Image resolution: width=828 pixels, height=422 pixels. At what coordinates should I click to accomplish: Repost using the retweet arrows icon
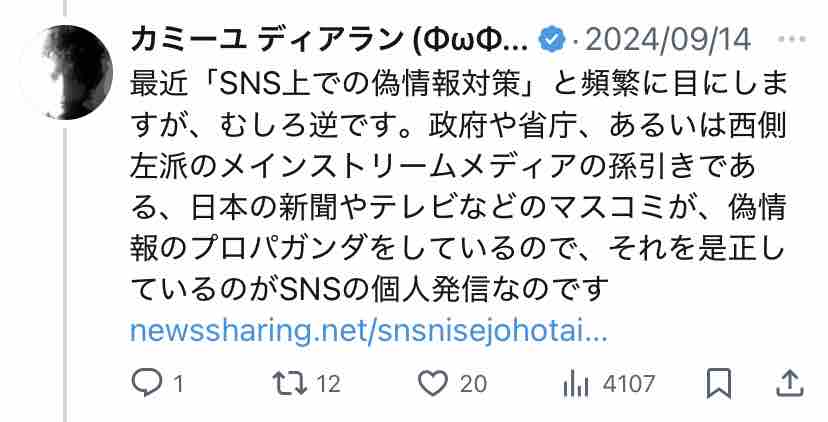coord(289,383)
